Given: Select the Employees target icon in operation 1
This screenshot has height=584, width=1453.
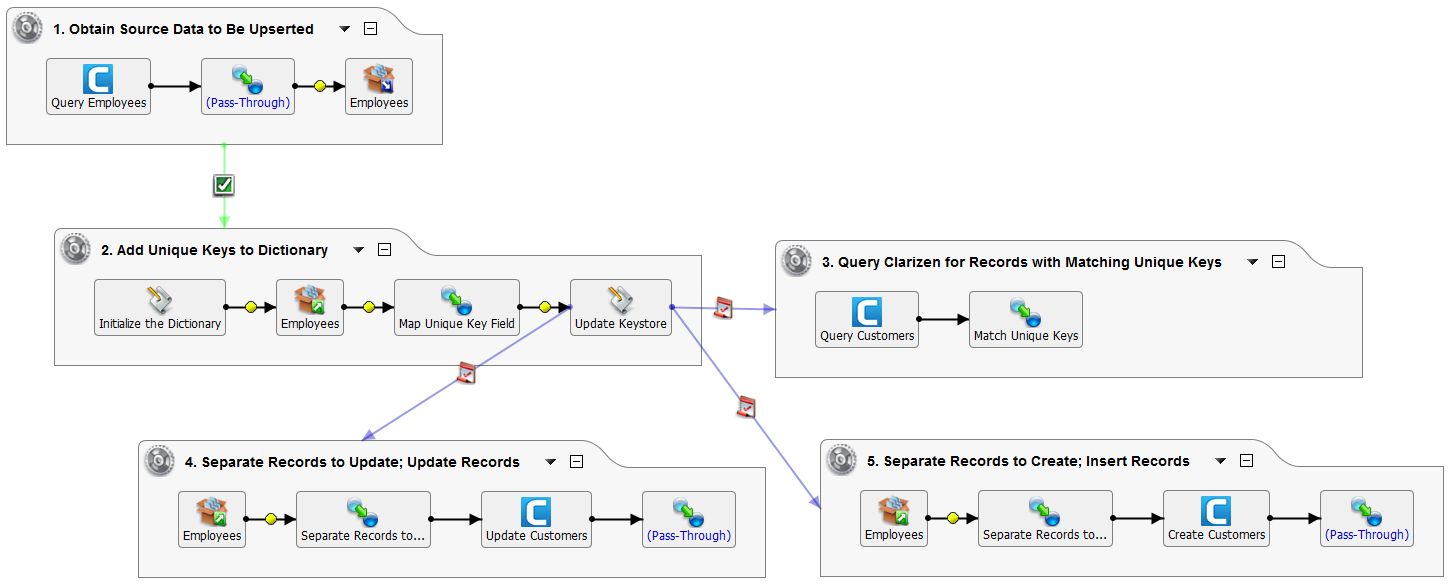Looking at the screenshot, I should click(x=379, y=79).
